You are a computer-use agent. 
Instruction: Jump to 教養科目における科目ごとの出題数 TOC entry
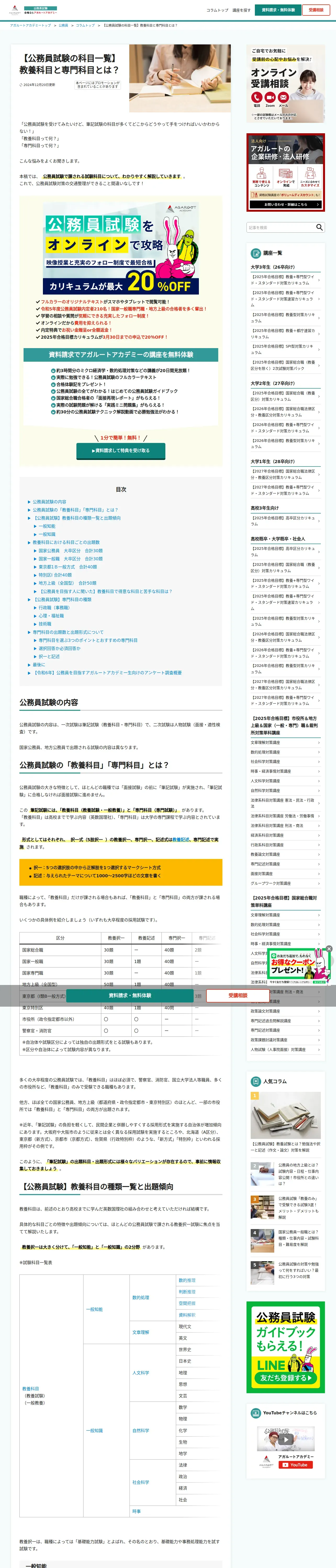[66, 542]
